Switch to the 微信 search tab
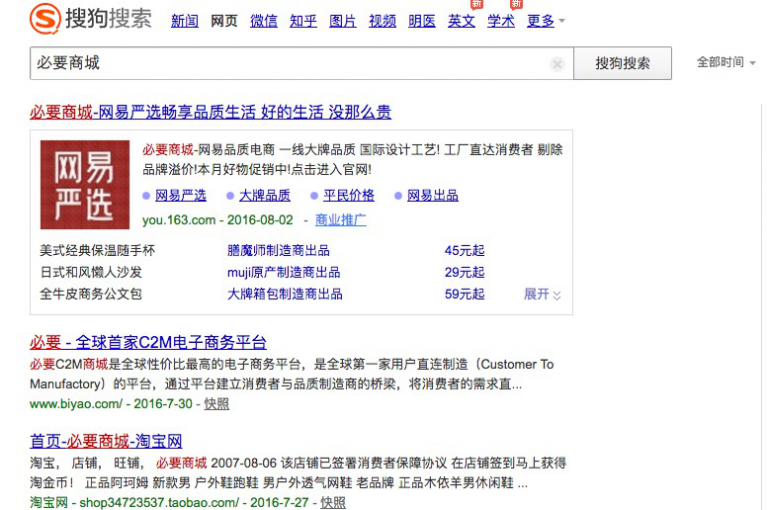Viewport: 768px width, 510px height. (x=264, y=21)
